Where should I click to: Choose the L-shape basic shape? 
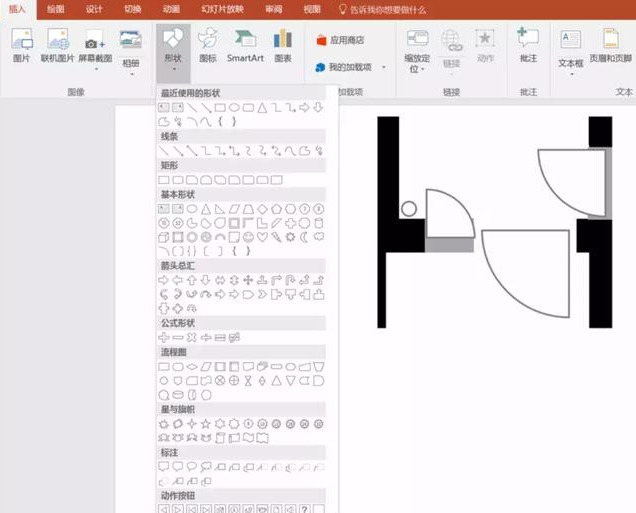point(262,223)
